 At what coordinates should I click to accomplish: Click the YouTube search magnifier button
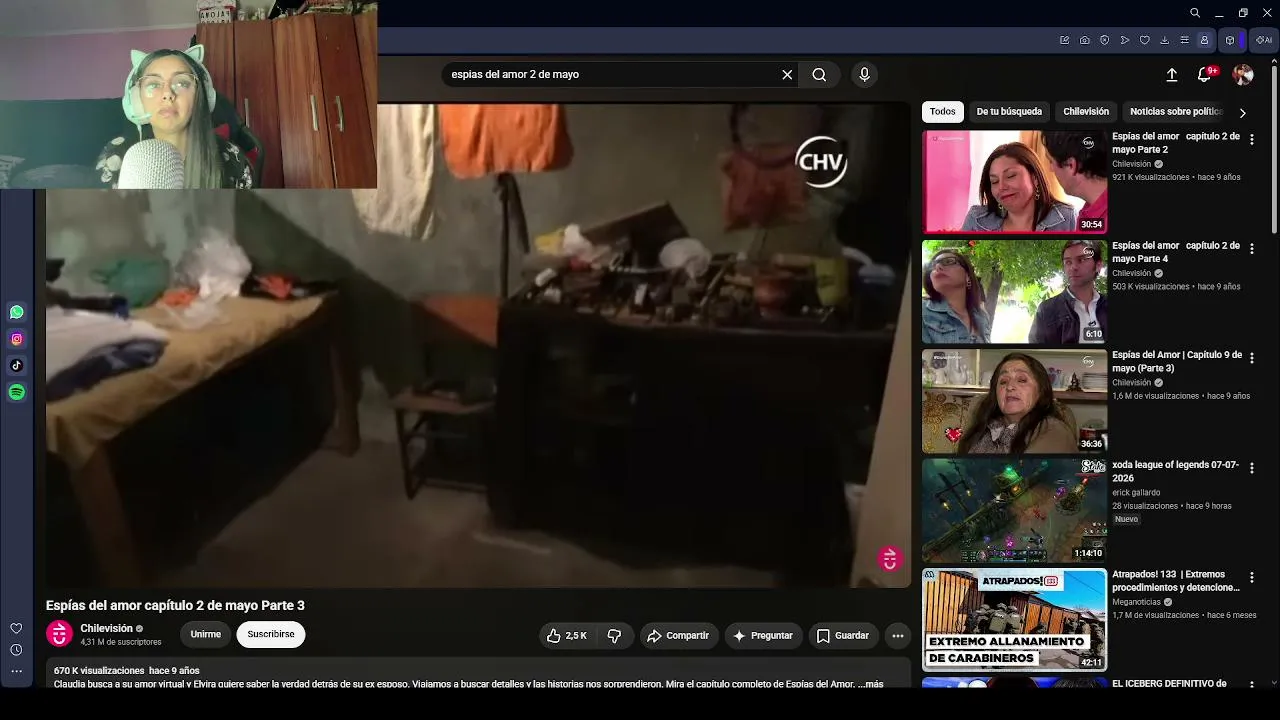click(819, 74)
